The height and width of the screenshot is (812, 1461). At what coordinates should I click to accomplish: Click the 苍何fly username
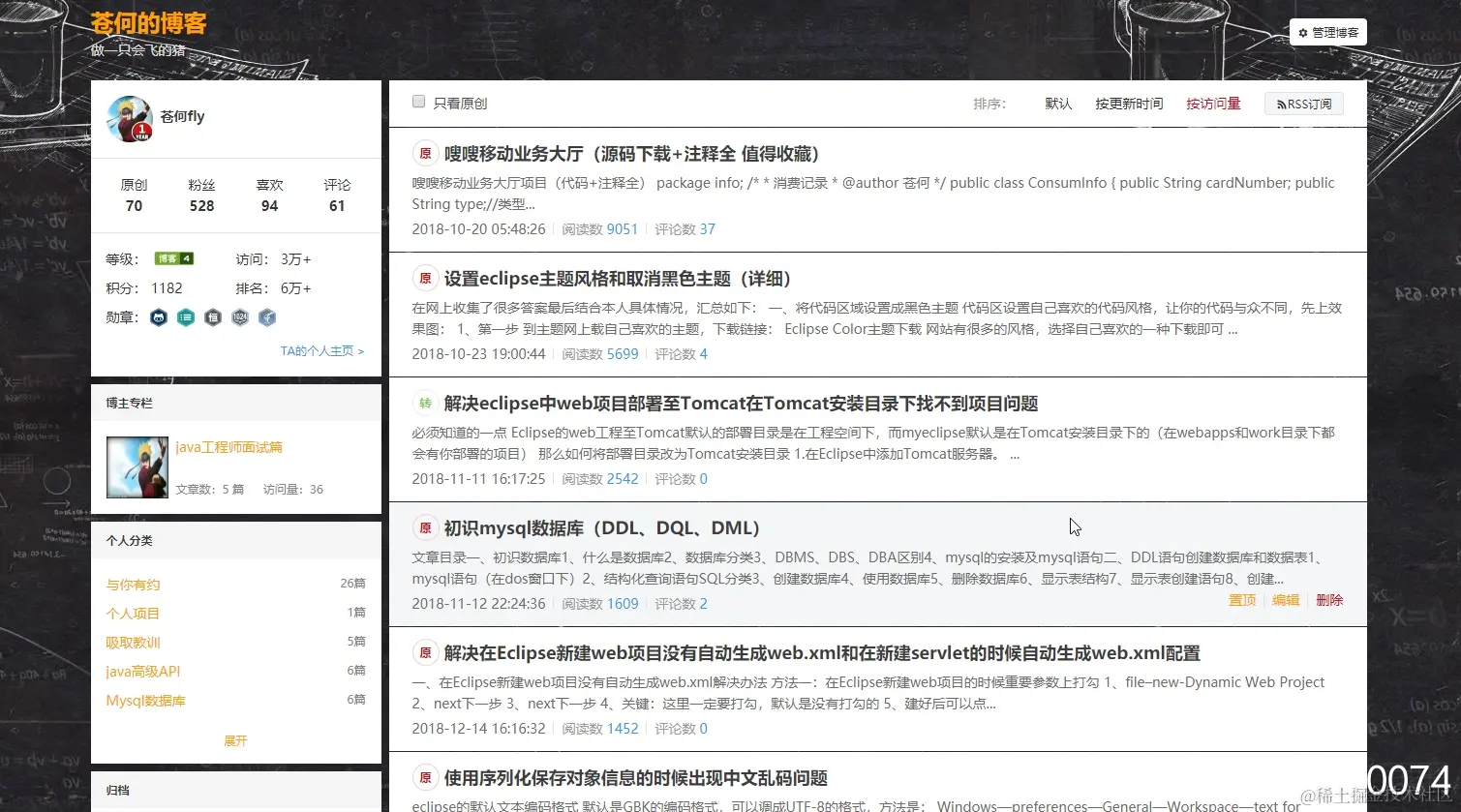(x=182, y=116)
